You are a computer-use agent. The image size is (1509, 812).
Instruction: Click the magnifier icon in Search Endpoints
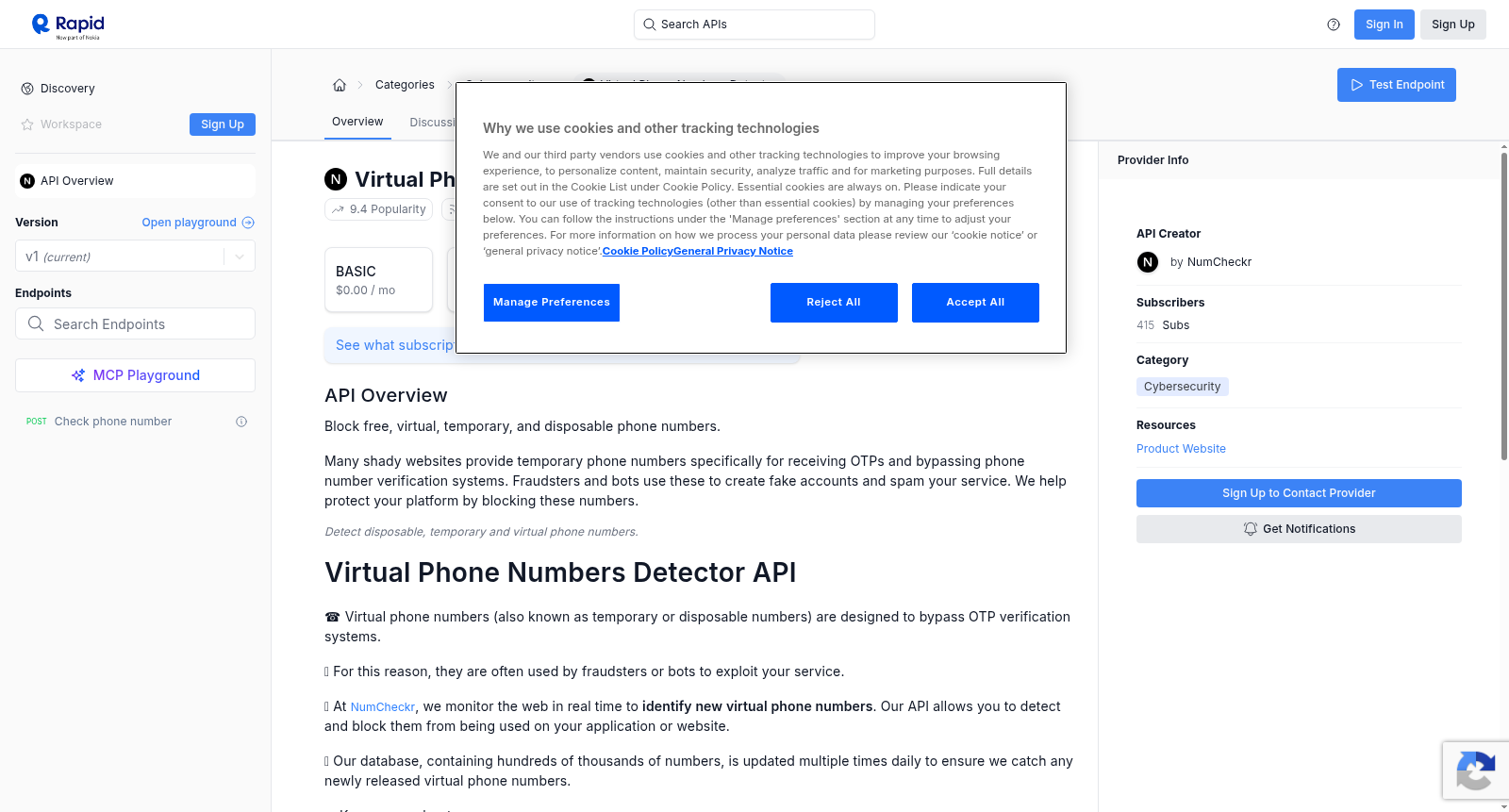coord(36,323)
